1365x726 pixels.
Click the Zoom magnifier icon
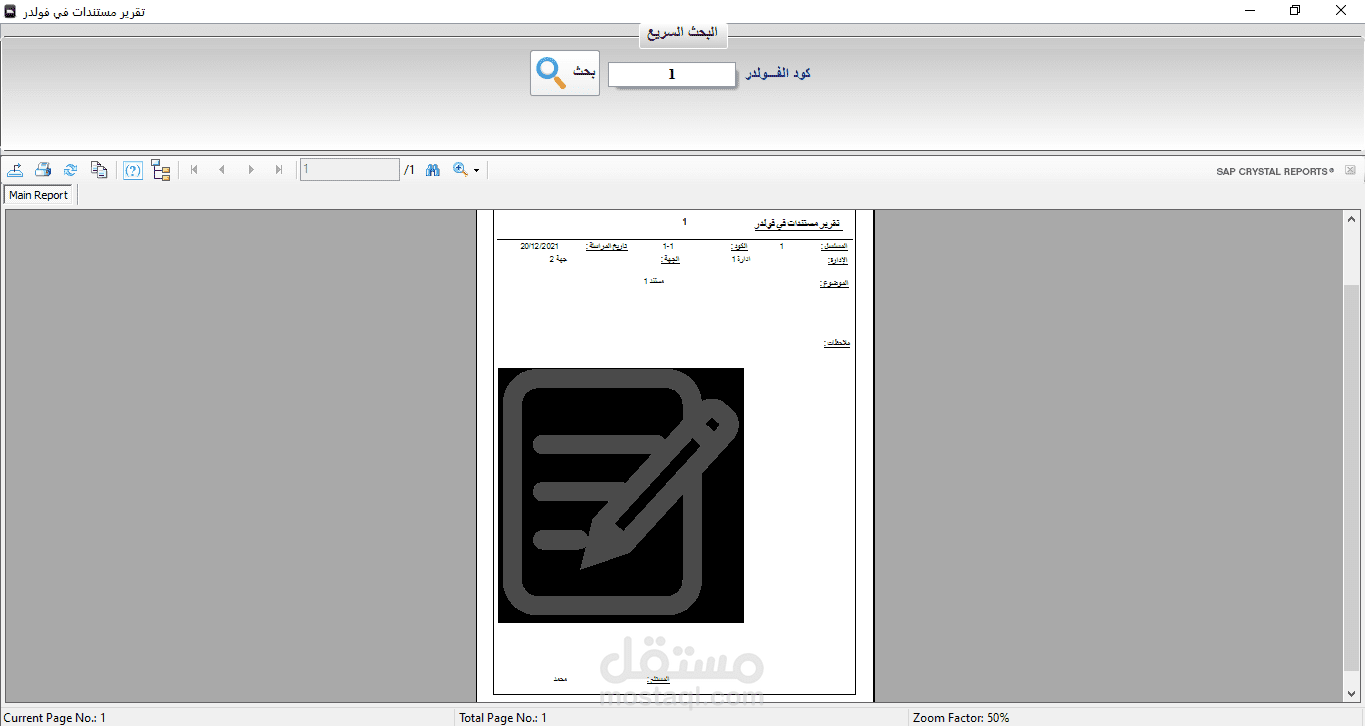pos(461,170)
